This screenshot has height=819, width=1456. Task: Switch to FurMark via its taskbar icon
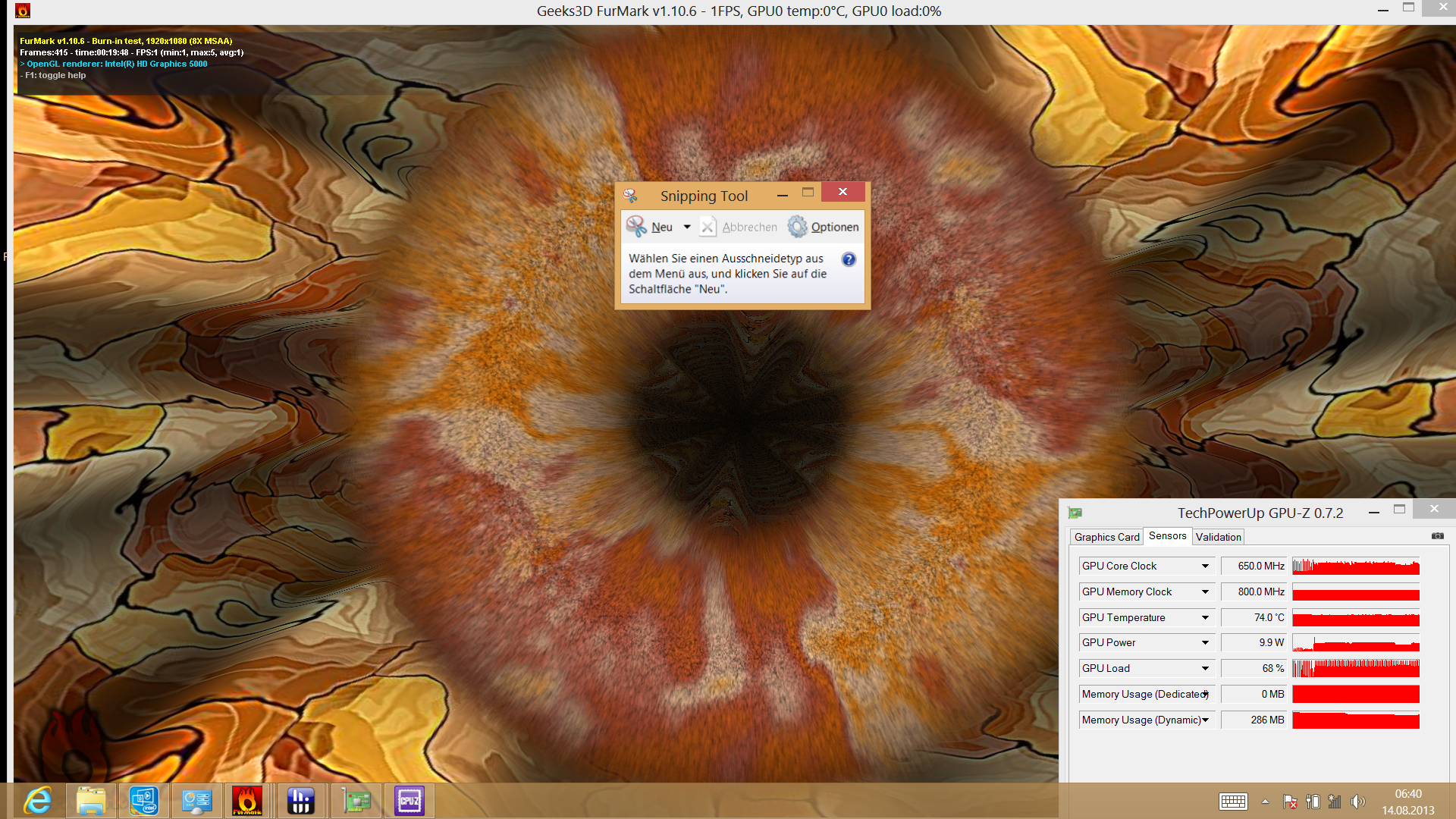247,801
